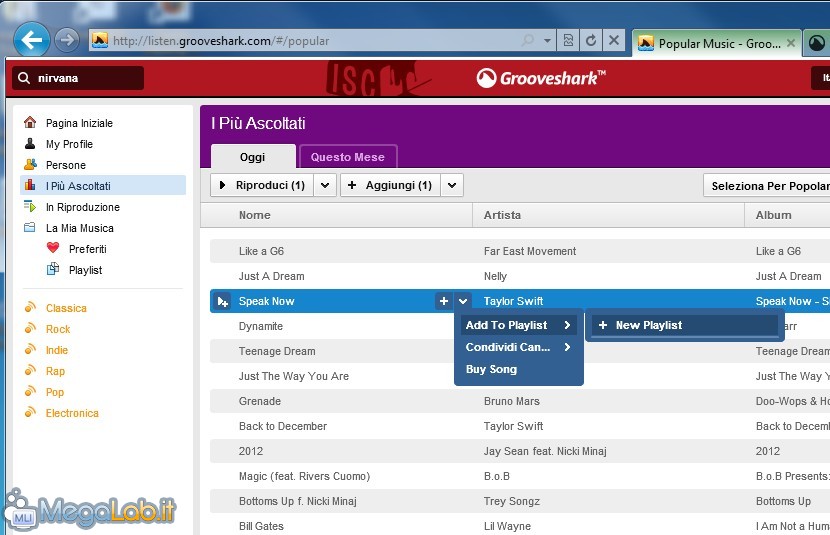Select the song Dynamite
Screen dimensions: 830x535
point(261,326)
